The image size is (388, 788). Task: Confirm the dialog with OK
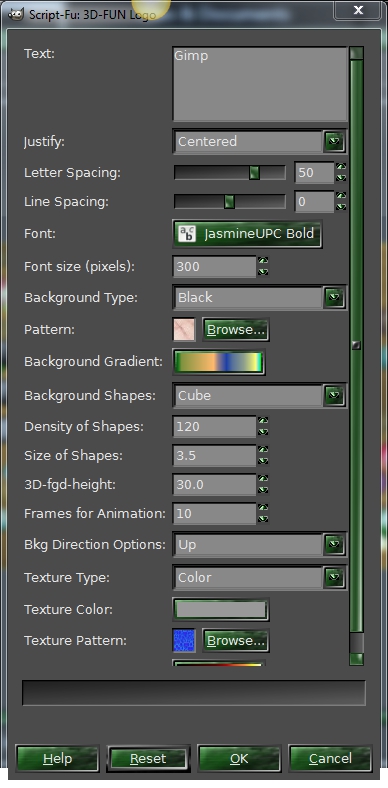tap(239, 758)
